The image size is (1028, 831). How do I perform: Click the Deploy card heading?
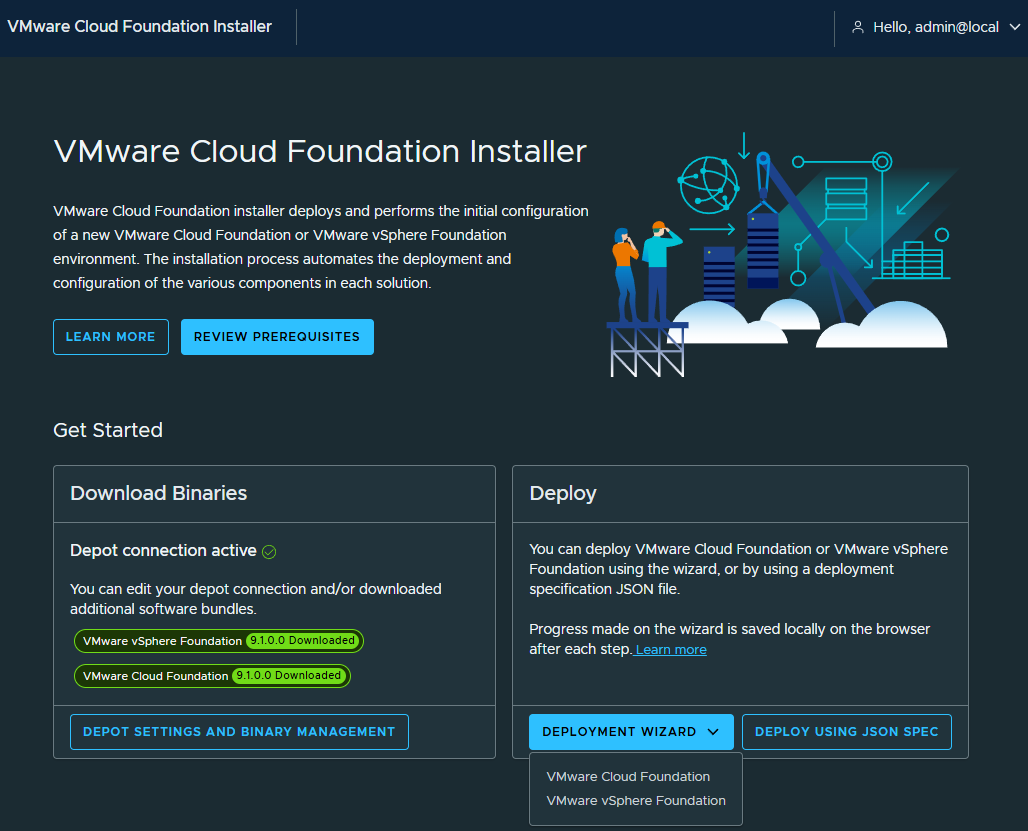point(563,493)
